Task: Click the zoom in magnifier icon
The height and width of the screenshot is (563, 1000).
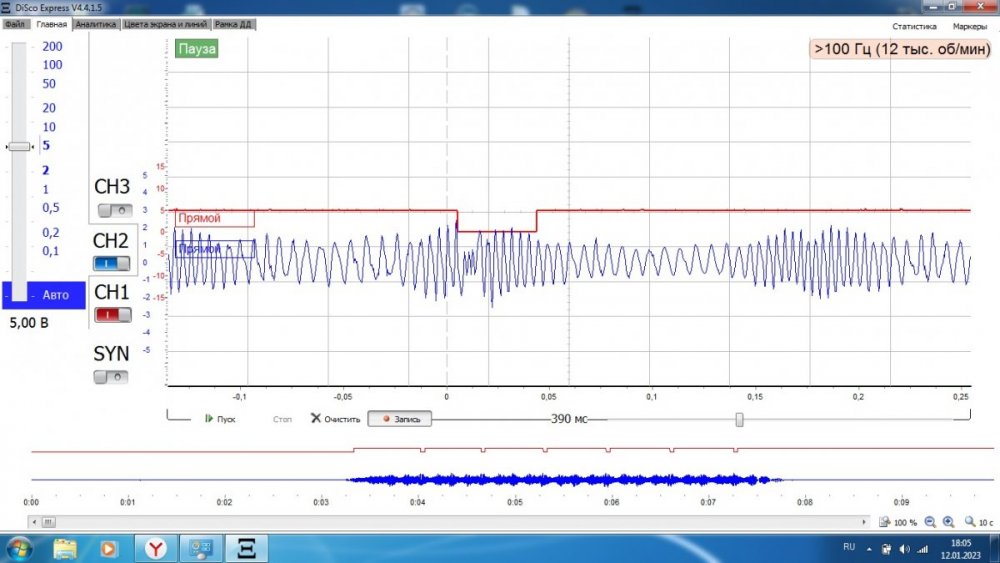Action: coord(948,522)
